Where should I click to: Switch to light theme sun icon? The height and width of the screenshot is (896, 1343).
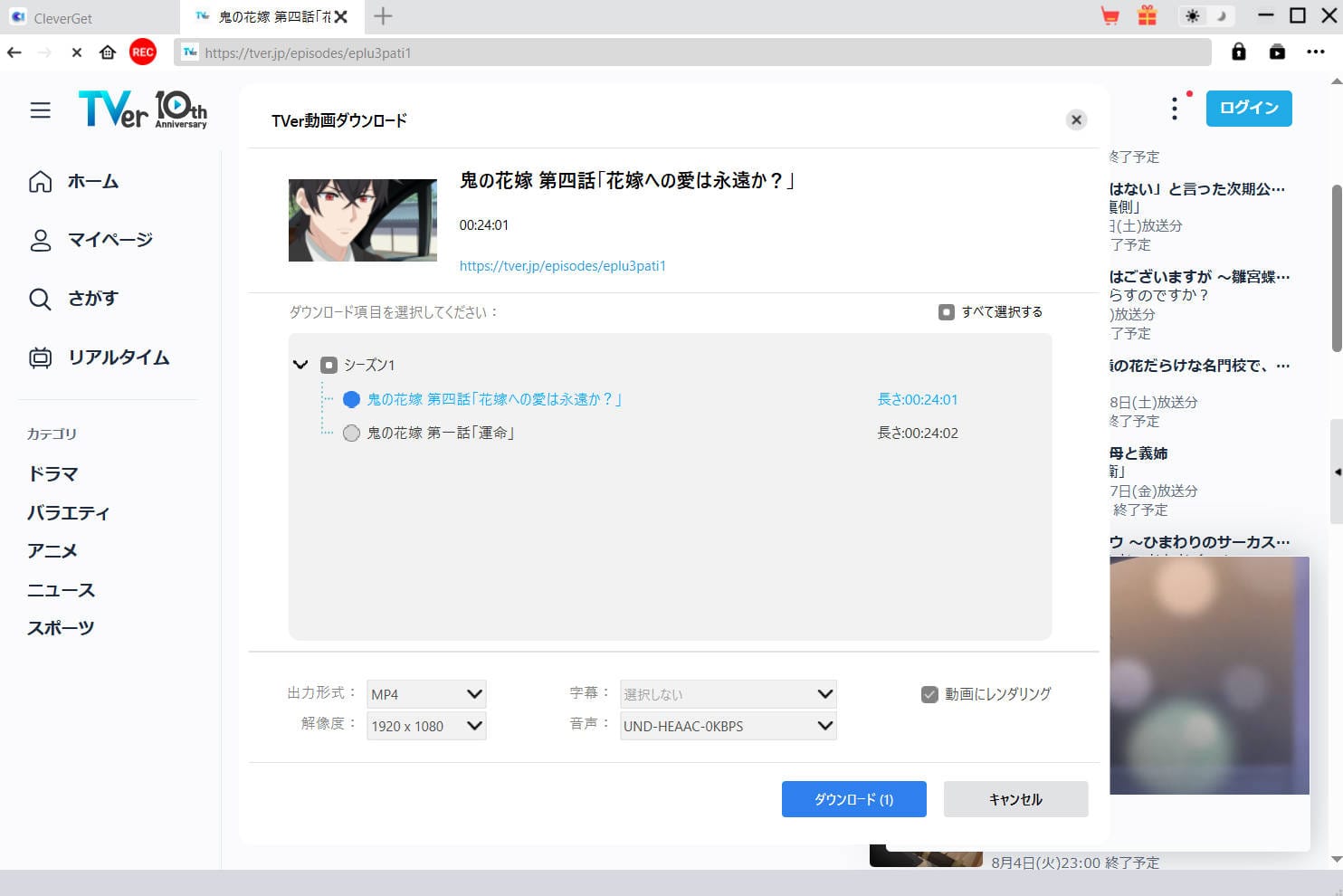[x=1193, y=16]
